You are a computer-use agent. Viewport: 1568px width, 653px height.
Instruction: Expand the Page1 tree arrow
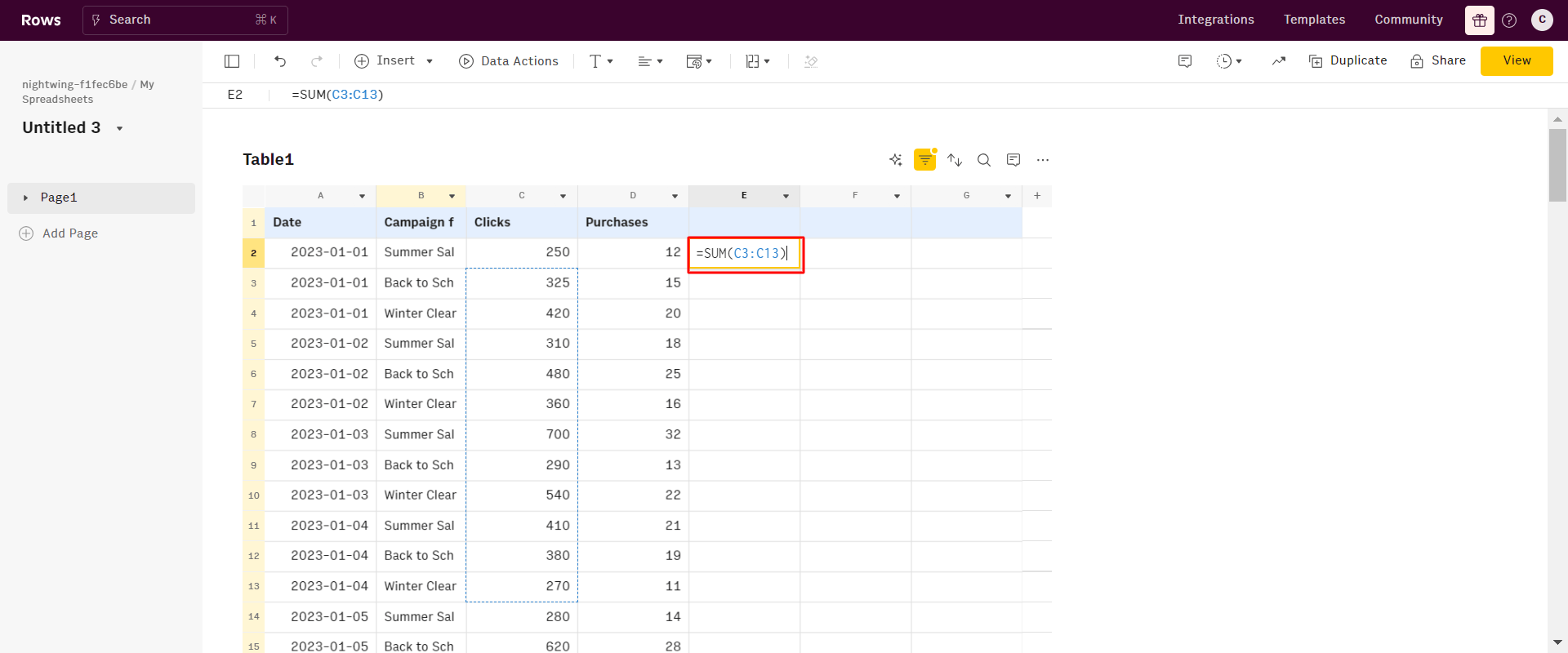pyautogui.click(x=25, y=198)
